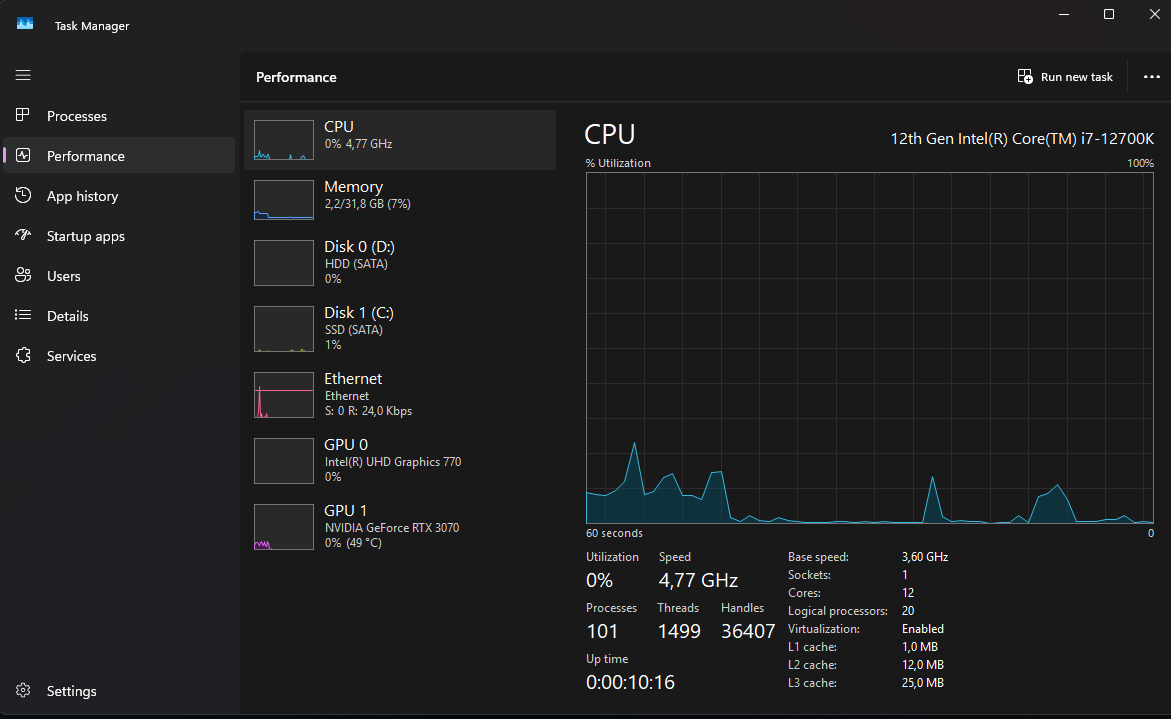This screenshot has height=719, width=1171.
Task: Click the Services puzzle-gear icon
Action: coord(23,355)
